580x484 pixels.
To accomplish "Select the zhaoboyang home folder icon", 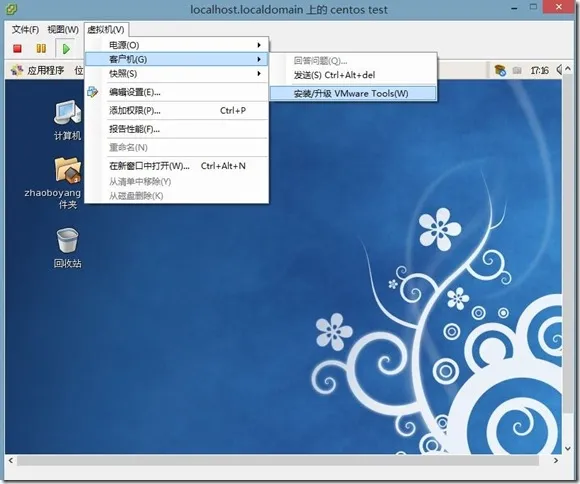I will point(67,171).
